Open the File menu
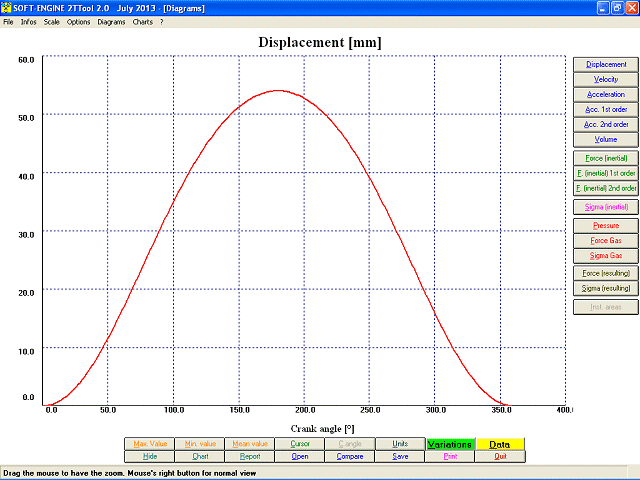The height and width of the screenshot is (480, 640). [8, 22]
